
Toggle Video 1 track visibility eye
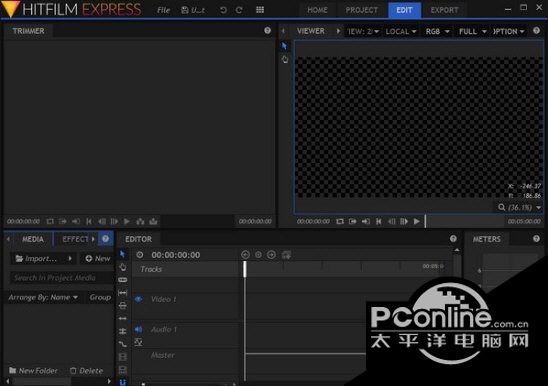pos(138,299)
